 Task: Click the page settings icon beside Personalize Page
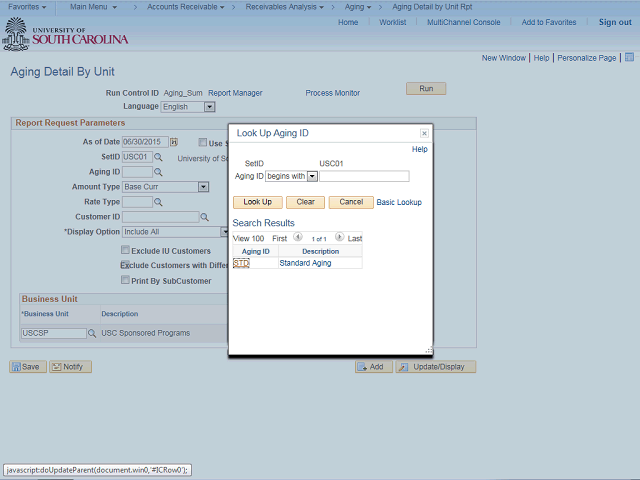pyautogui.click(x=629, y=57)
